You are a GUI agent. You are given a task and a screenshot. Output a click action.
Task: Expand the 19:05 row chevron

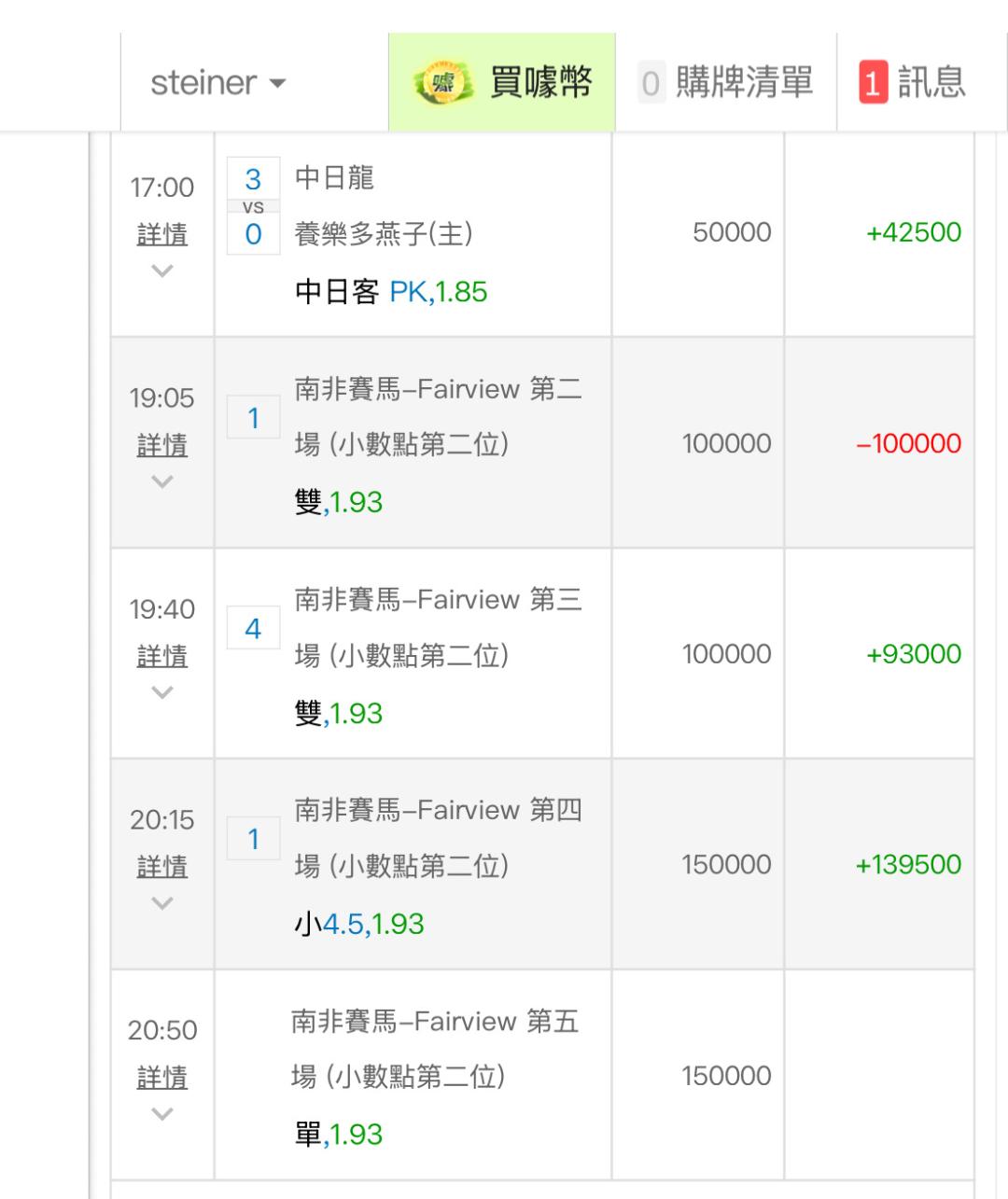(x=162, y=482)
